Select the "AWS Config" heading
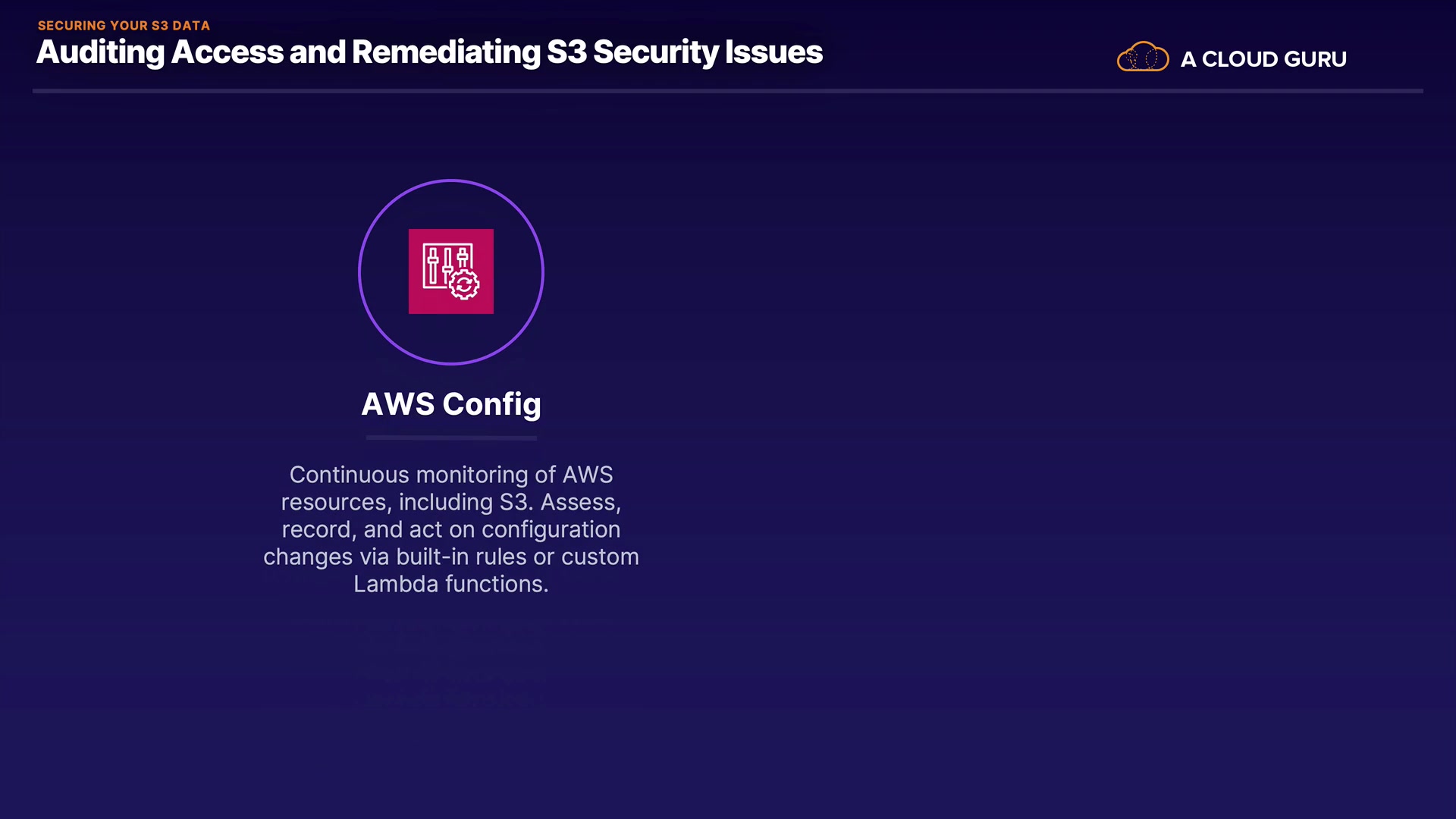The image size is (1456, 819). tap(451, 404)
